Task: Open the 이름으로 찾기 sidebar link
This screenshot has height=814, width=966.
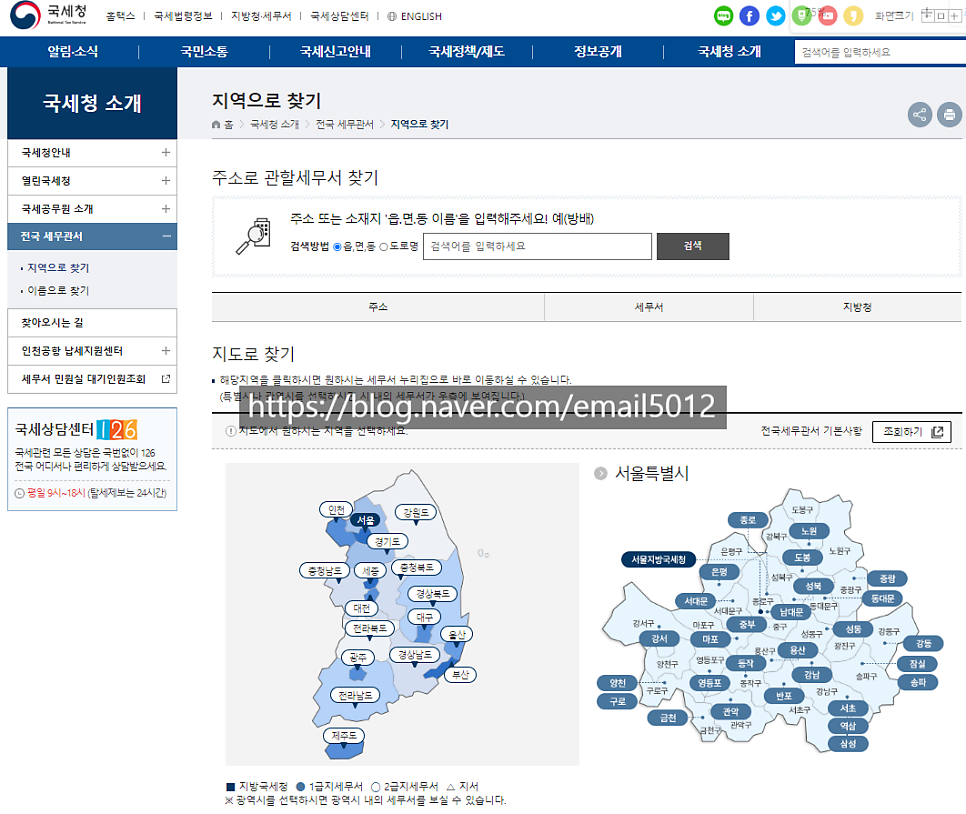Action: [x=58, y=291]
